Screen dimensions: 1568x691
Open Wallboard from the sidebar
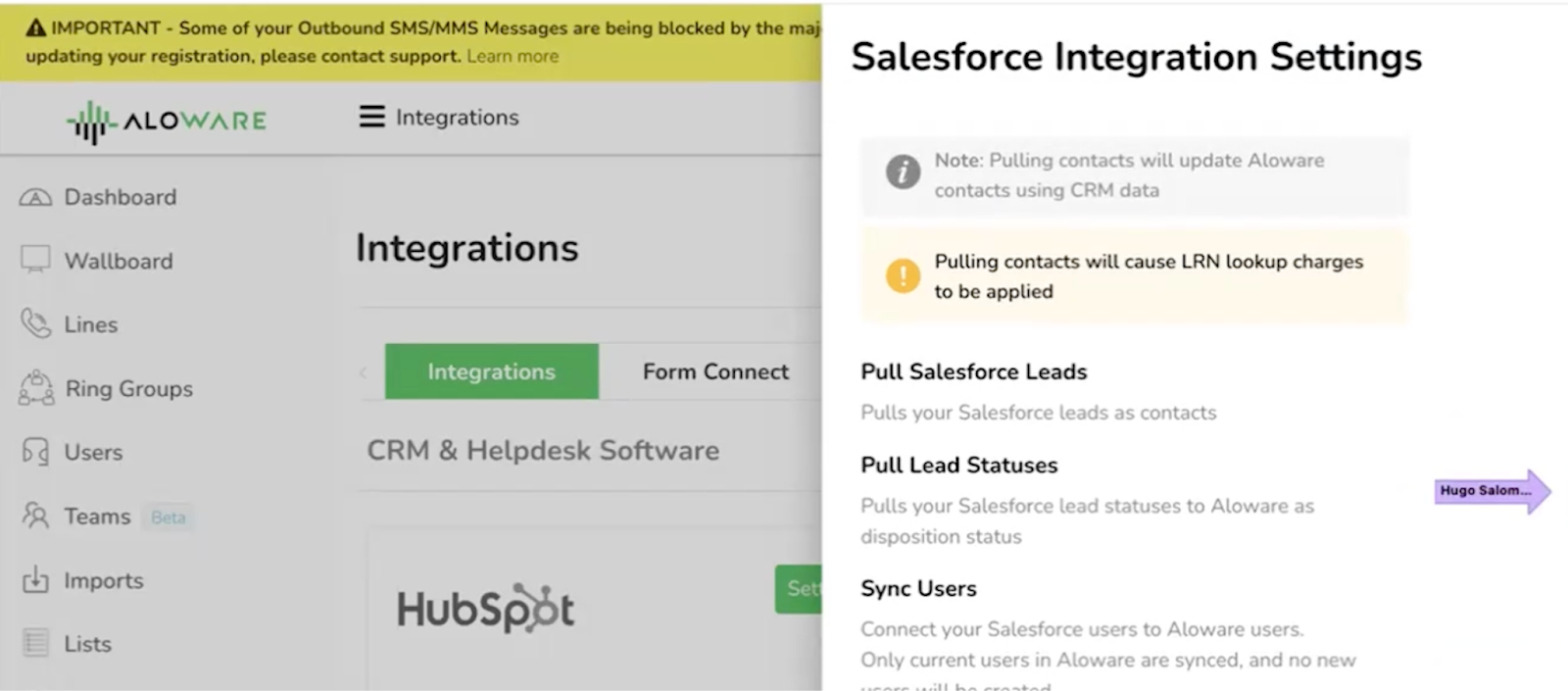pos(119,261)
